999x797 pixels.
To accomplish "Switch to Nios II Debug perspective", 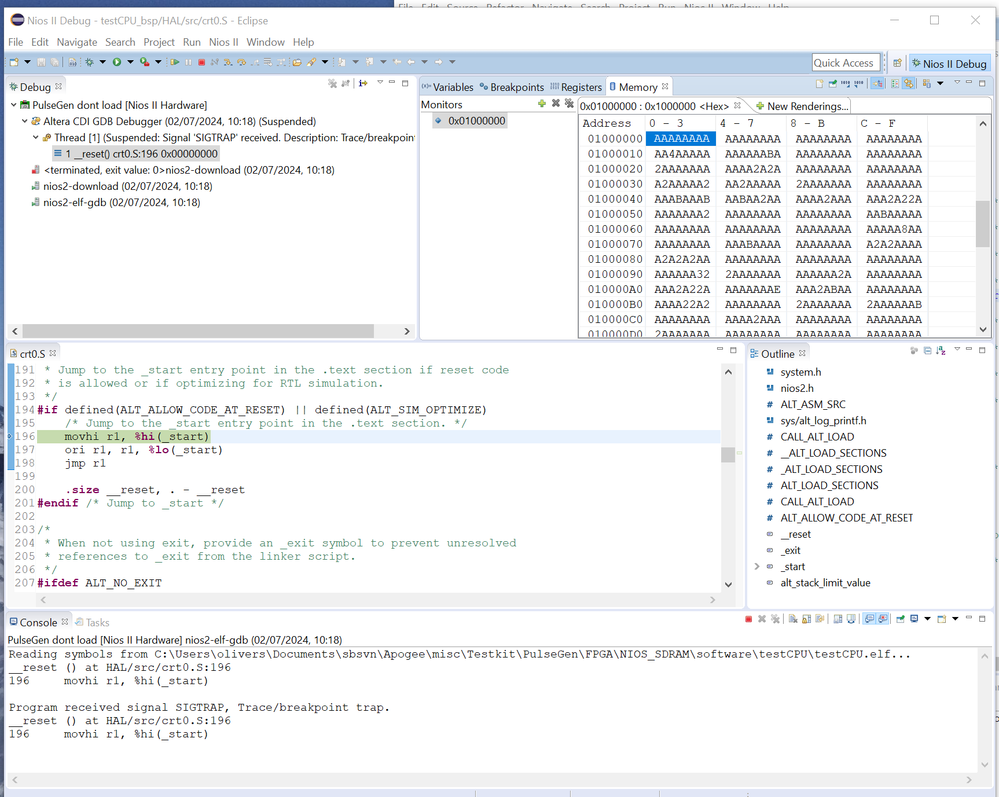I will (x=948, y=63).
